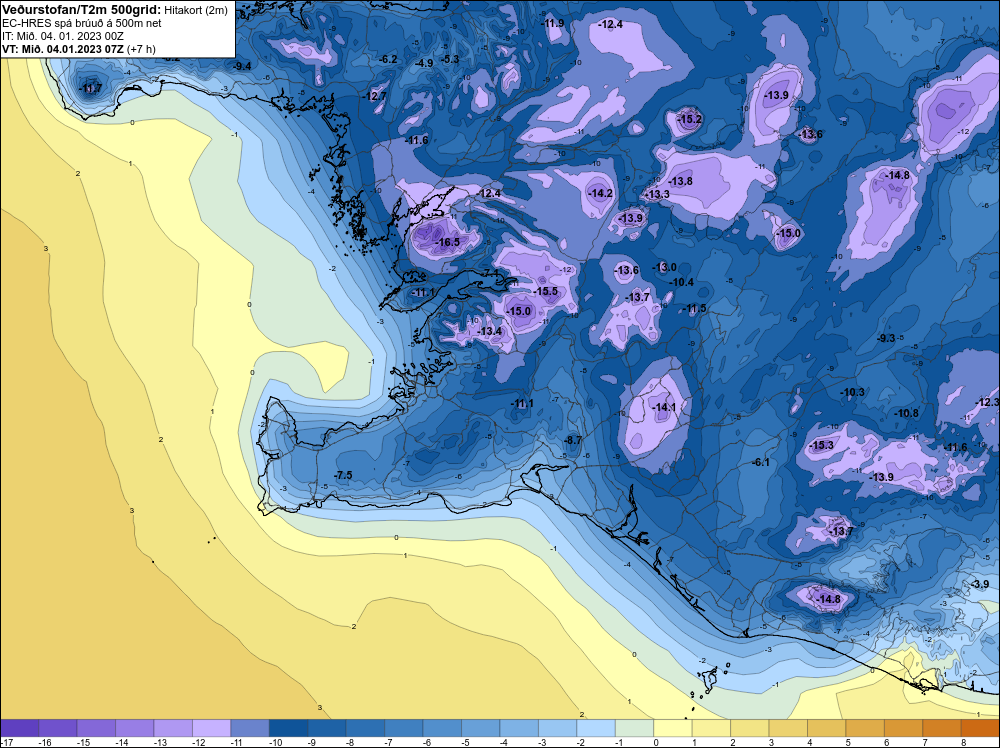The height and width of the screenshot is (748, 1000).
Task: Click the legend swatch between -14 and -13
Action: pos(135,728)
